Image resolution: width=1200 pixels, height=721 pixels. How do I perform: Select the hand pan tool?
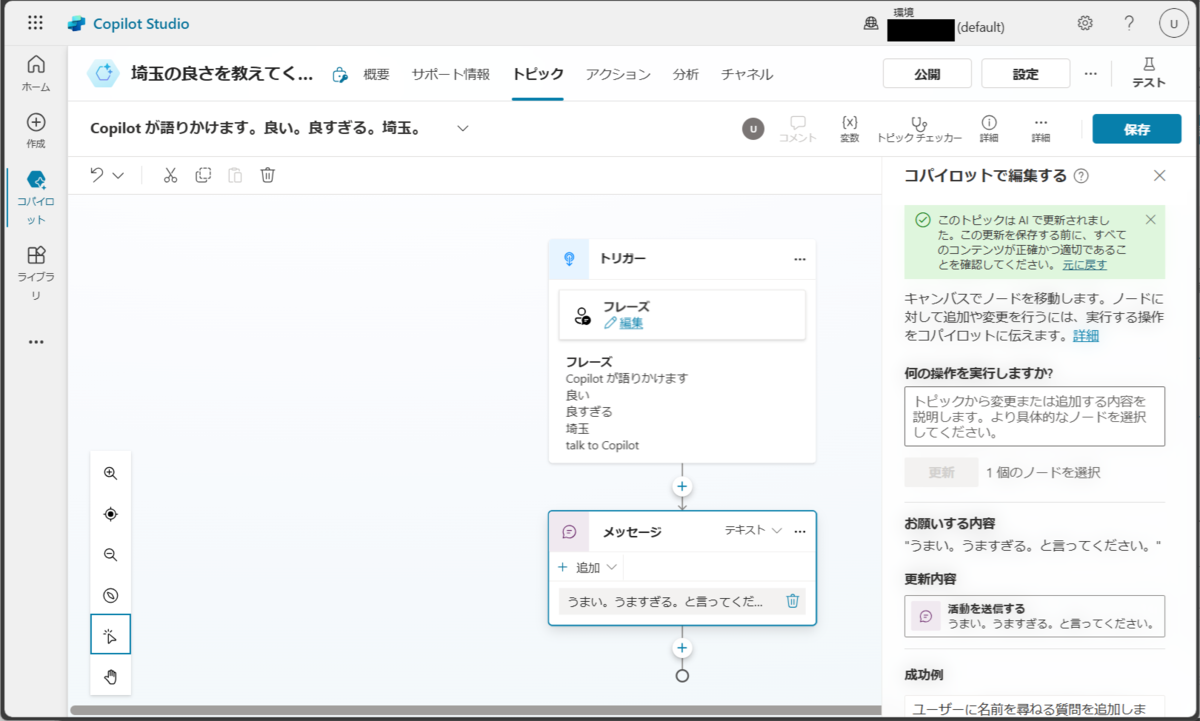(x=111, y=676)
